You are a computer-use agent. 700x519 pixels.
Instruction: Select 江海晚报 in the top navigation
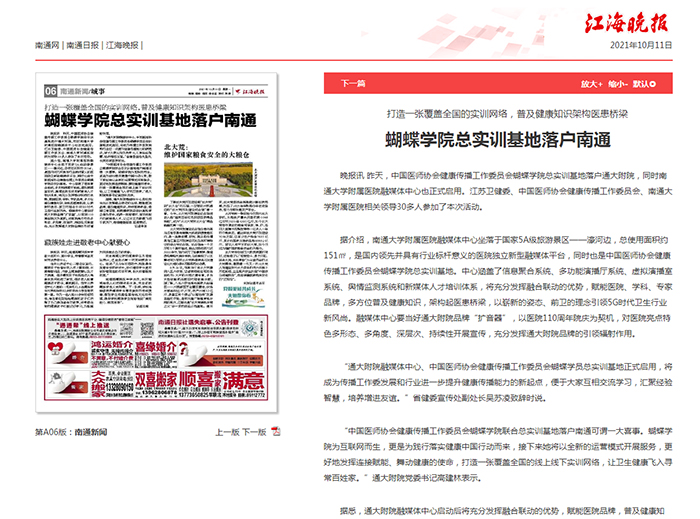pyautogui.click(x=122, y=45)
